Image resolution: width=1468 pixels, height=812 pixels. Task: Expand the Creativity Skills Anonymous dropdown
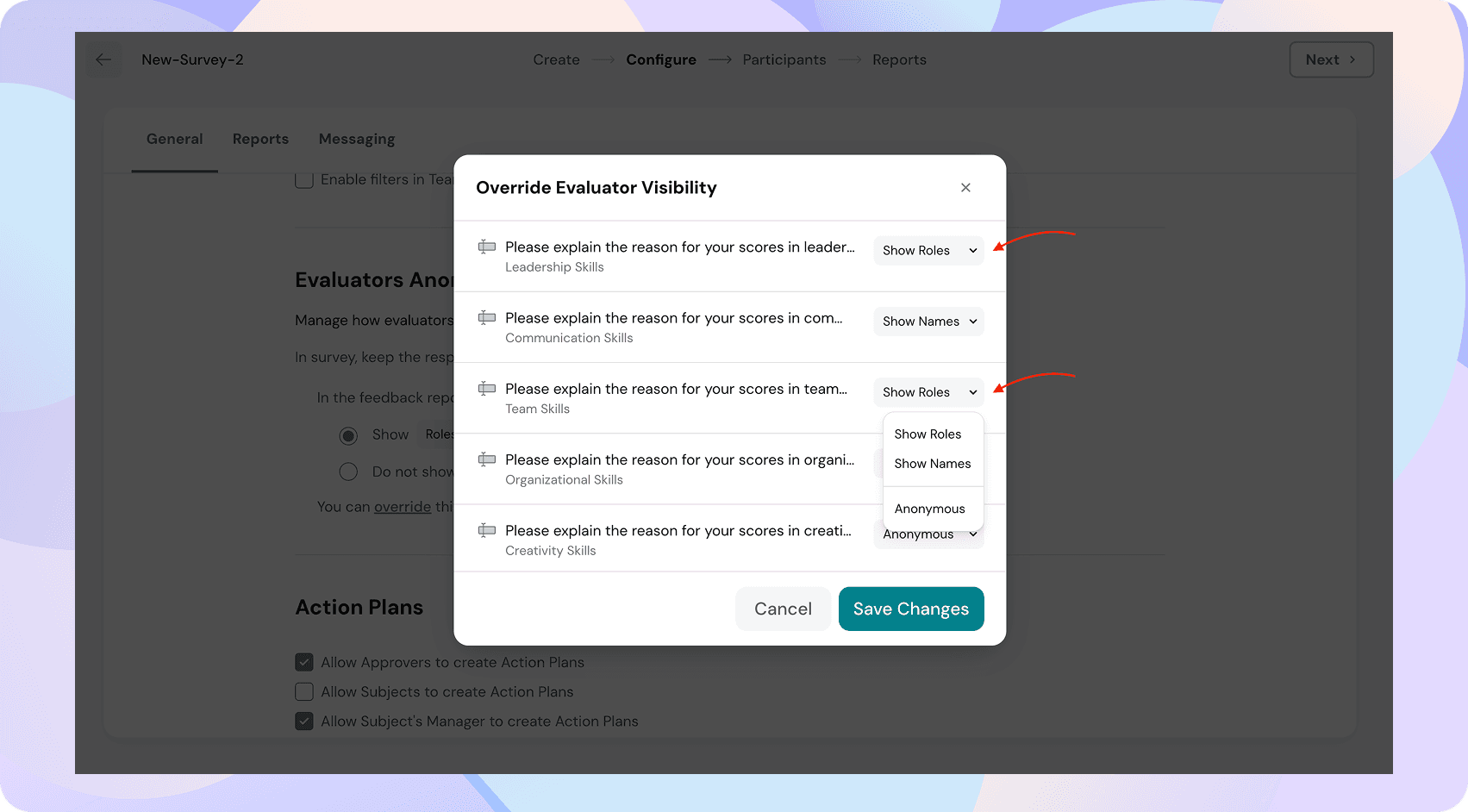pyautogui.click(x=972, y=535)
